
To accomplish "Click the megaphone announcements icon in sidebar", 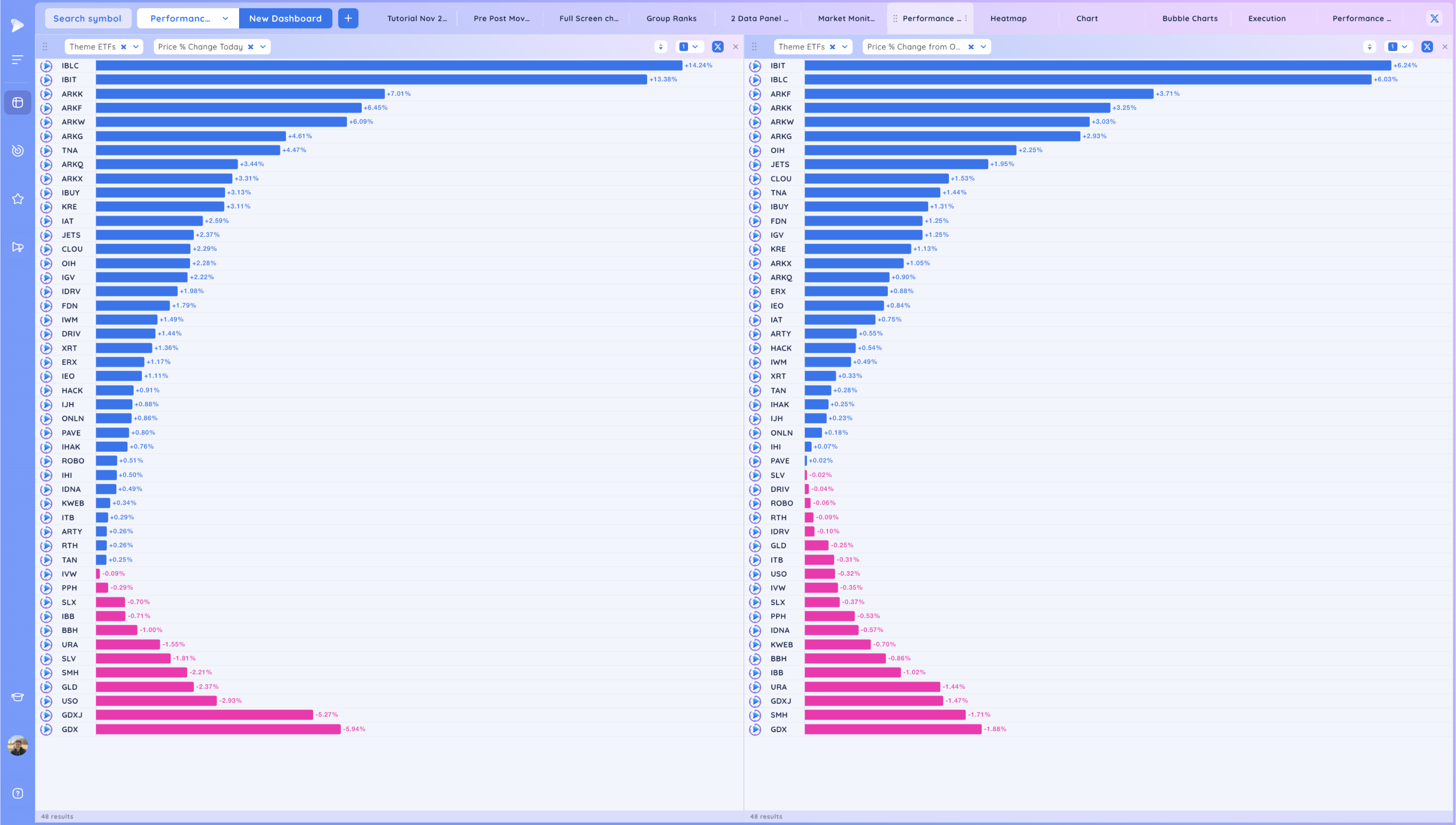I will [x=17, y=247].
